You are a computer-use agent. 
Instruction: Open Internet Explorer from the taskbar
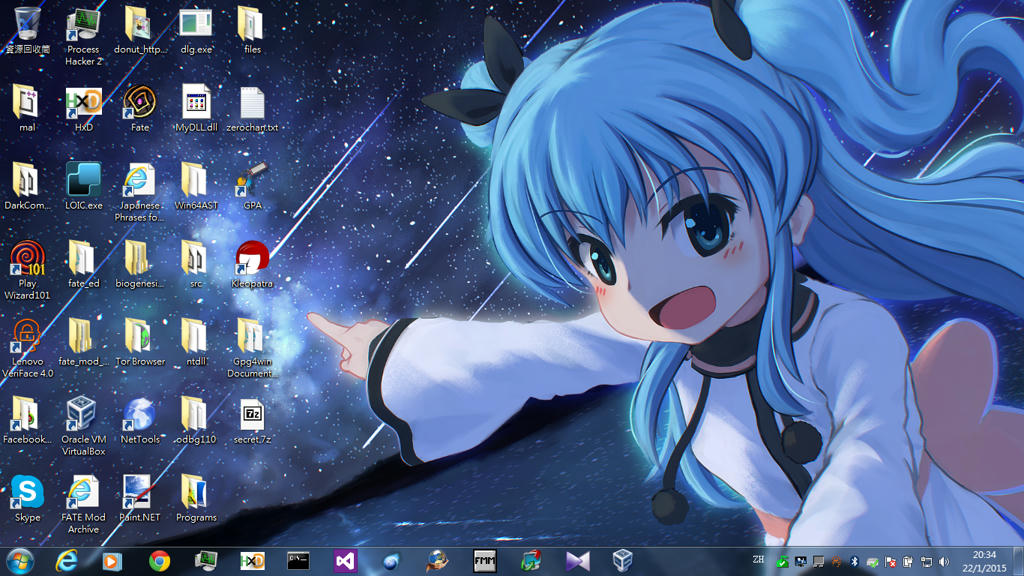coord(67,561)
